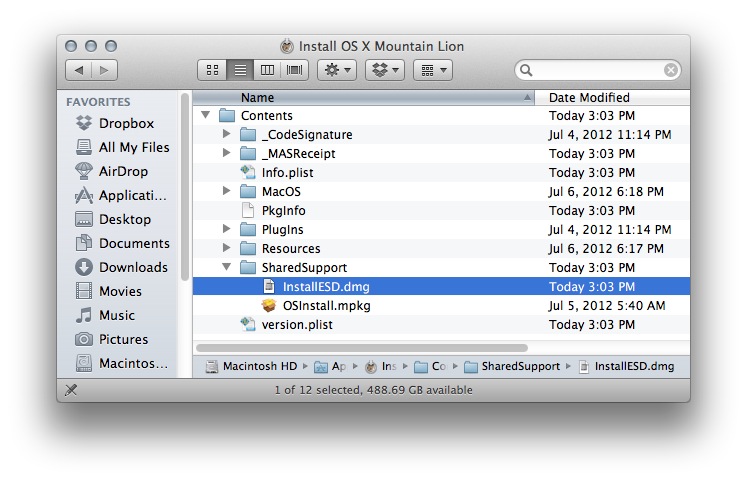This screenshot has height=481, width=747.
Task: Select the Contents folder icon
Action: (x=227, y=115)
